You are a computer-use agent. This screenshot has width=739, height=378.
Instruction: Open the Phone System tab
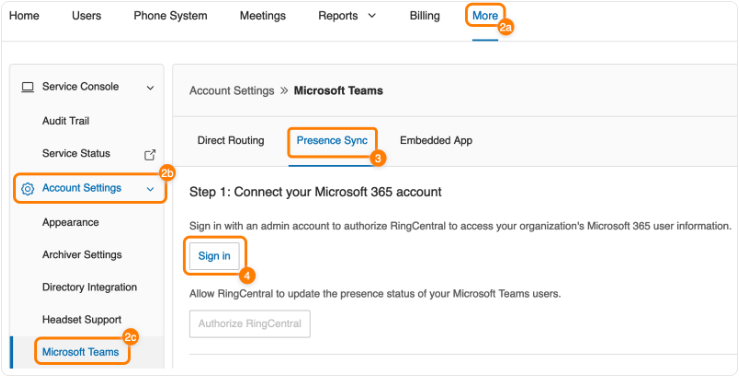point(170,16)
